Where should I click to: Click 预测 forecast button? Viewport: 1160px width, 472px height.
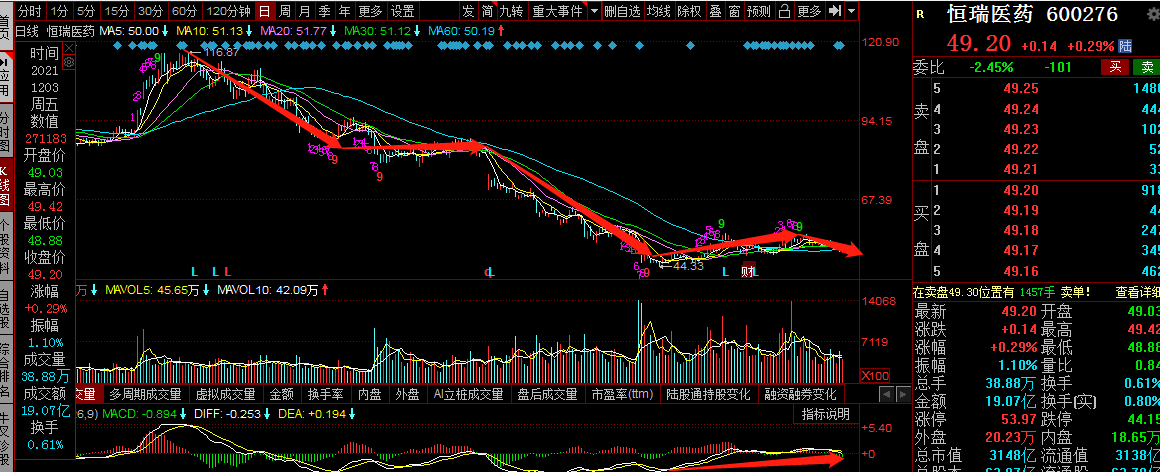tap(758, 11)
